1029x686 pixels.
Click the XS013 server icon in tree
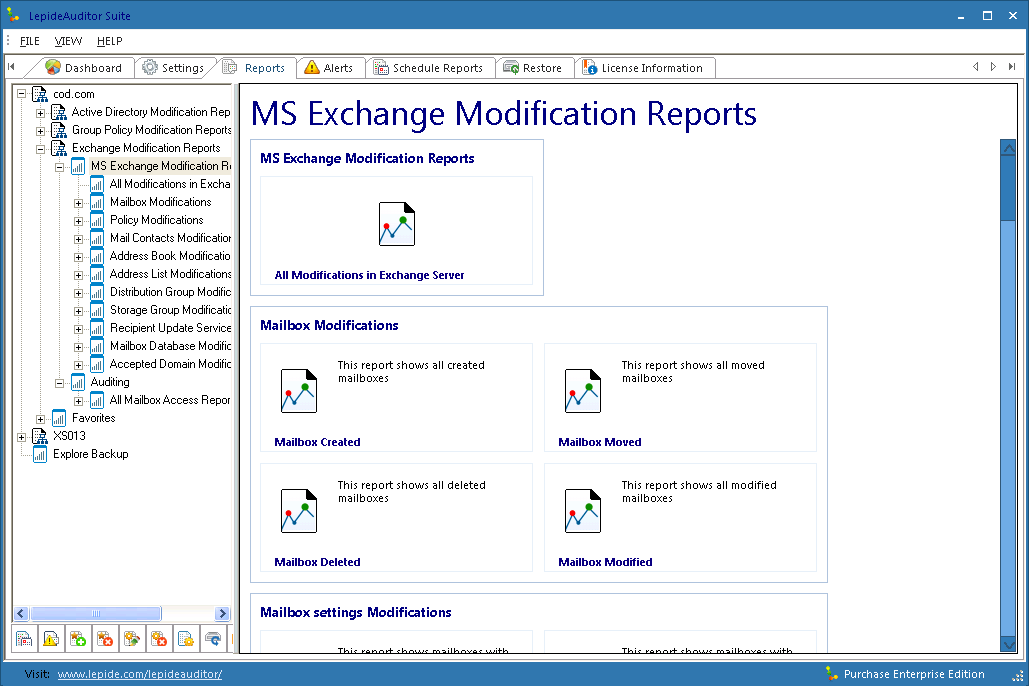pos(40,436)
